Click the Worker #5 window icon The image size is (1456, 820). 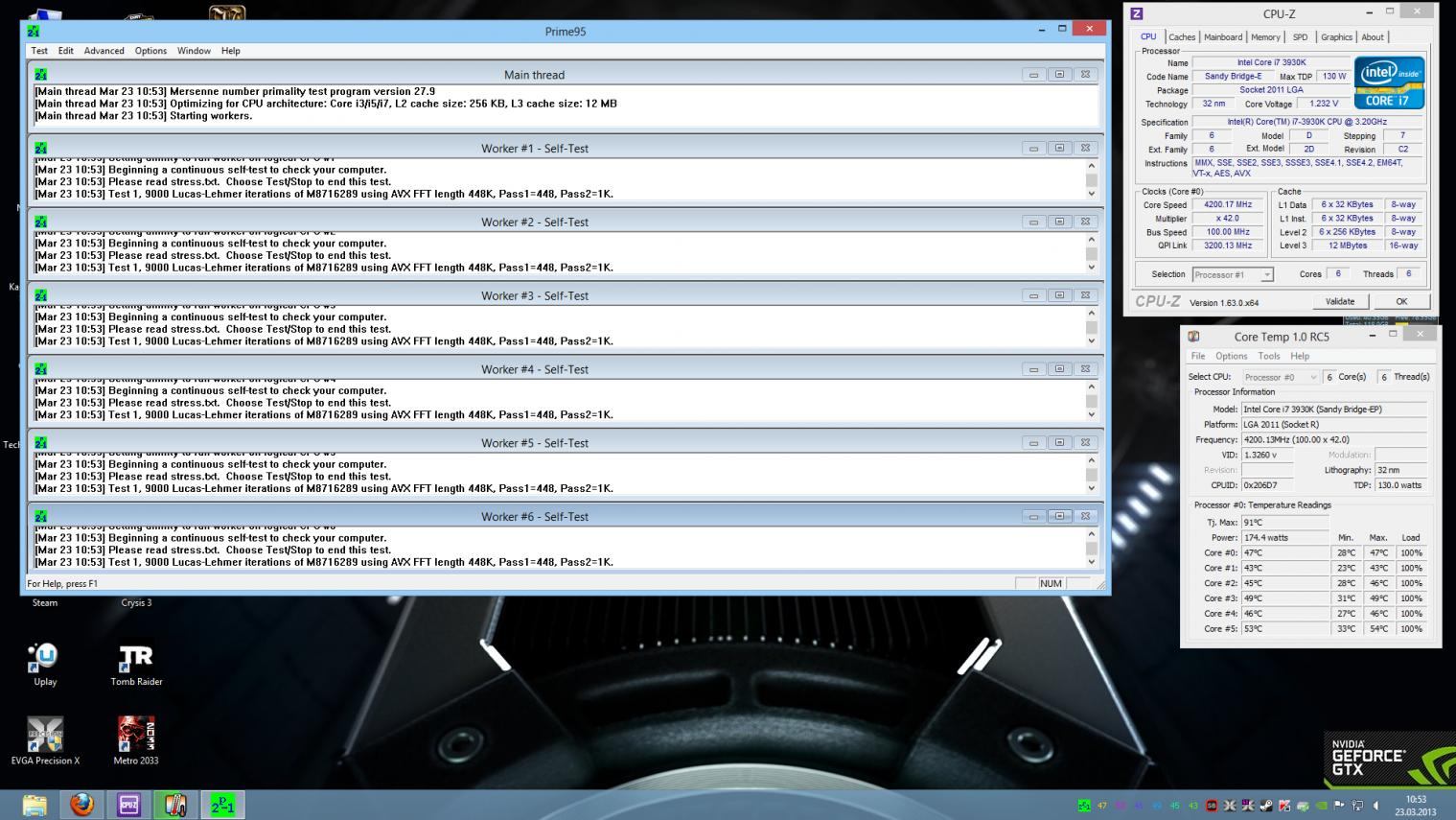[x=40, y=443]
